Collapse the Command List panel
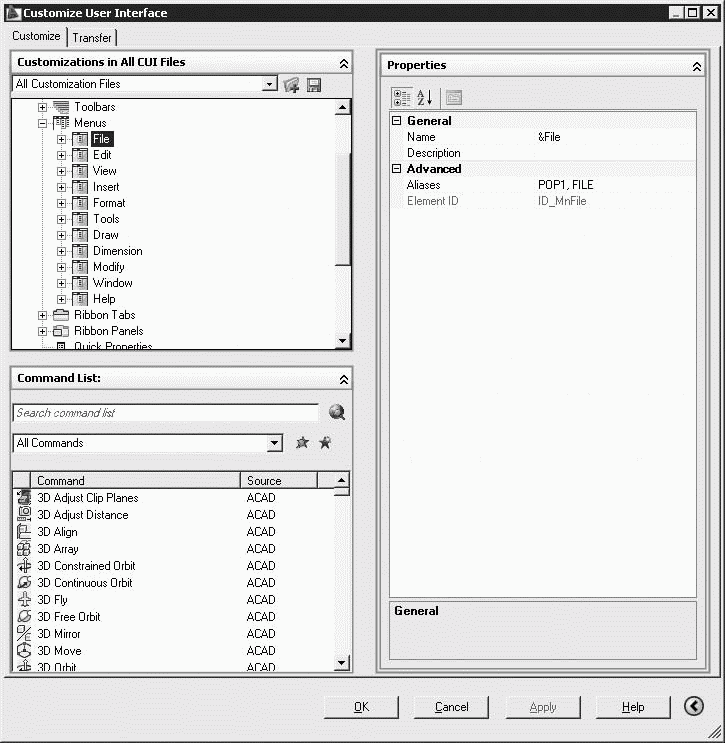The height and width of the screenshot is (743, 725). [x=343, y=379]
